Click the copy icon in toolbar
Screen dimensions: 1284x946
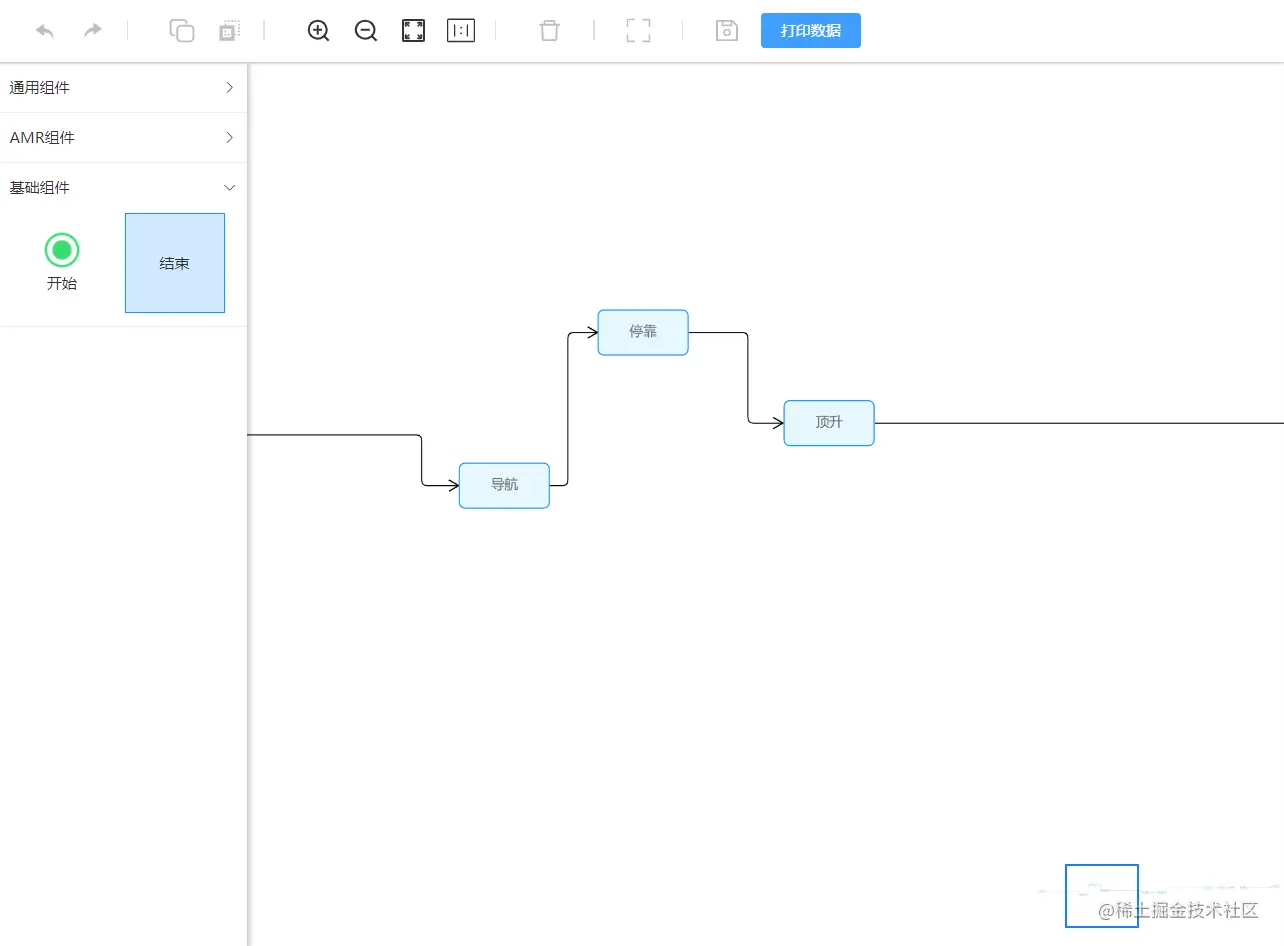click(x=182, y=30)
